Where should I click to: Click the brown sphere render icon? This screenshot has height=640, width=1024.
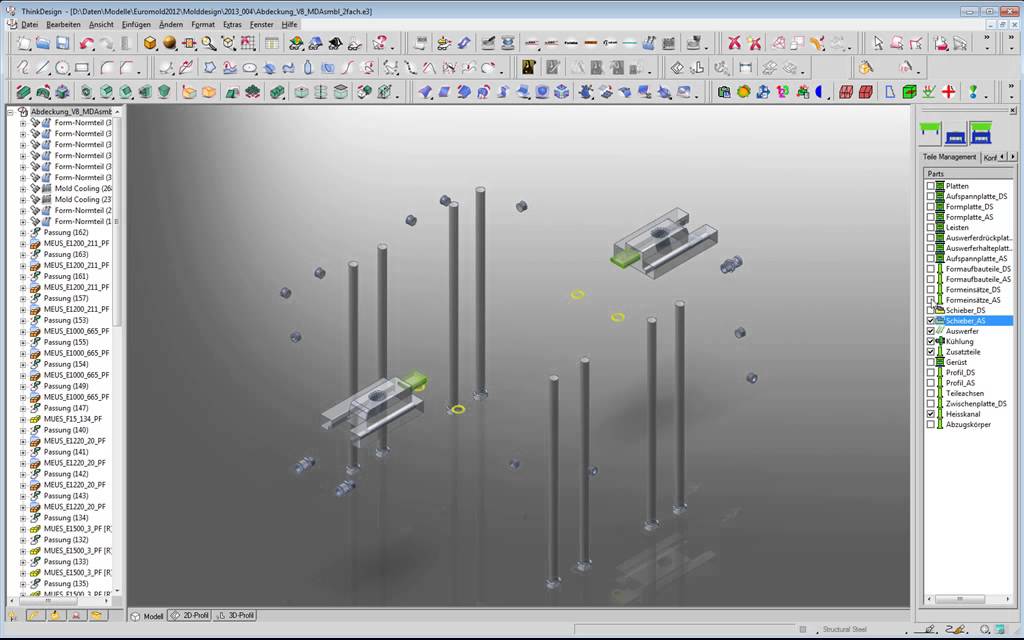click(x=170, y=44)
